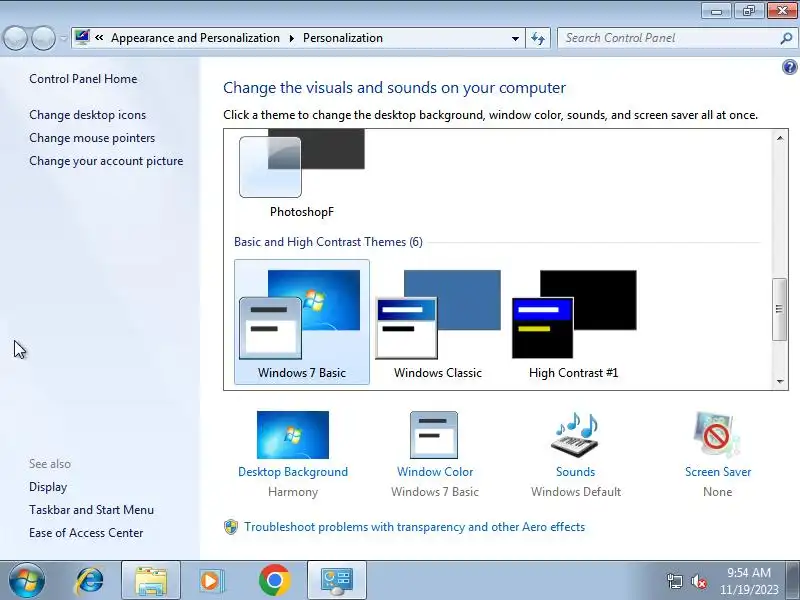800x600 pixels.
Task: Click the Sounds text link
Action: coord(576,472)
